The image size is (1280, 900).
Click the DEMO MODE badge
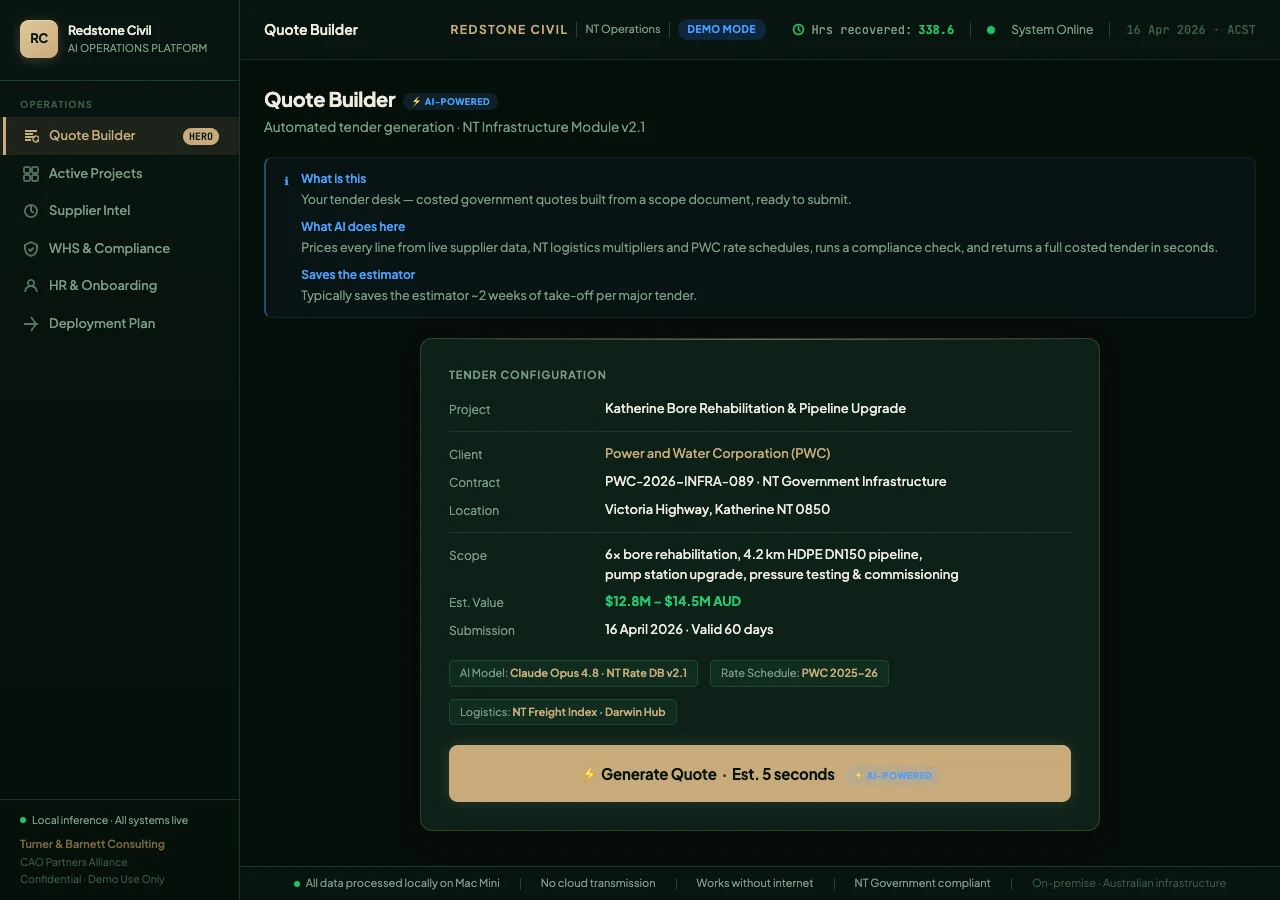pyautogui.click(x=721, y=30)
